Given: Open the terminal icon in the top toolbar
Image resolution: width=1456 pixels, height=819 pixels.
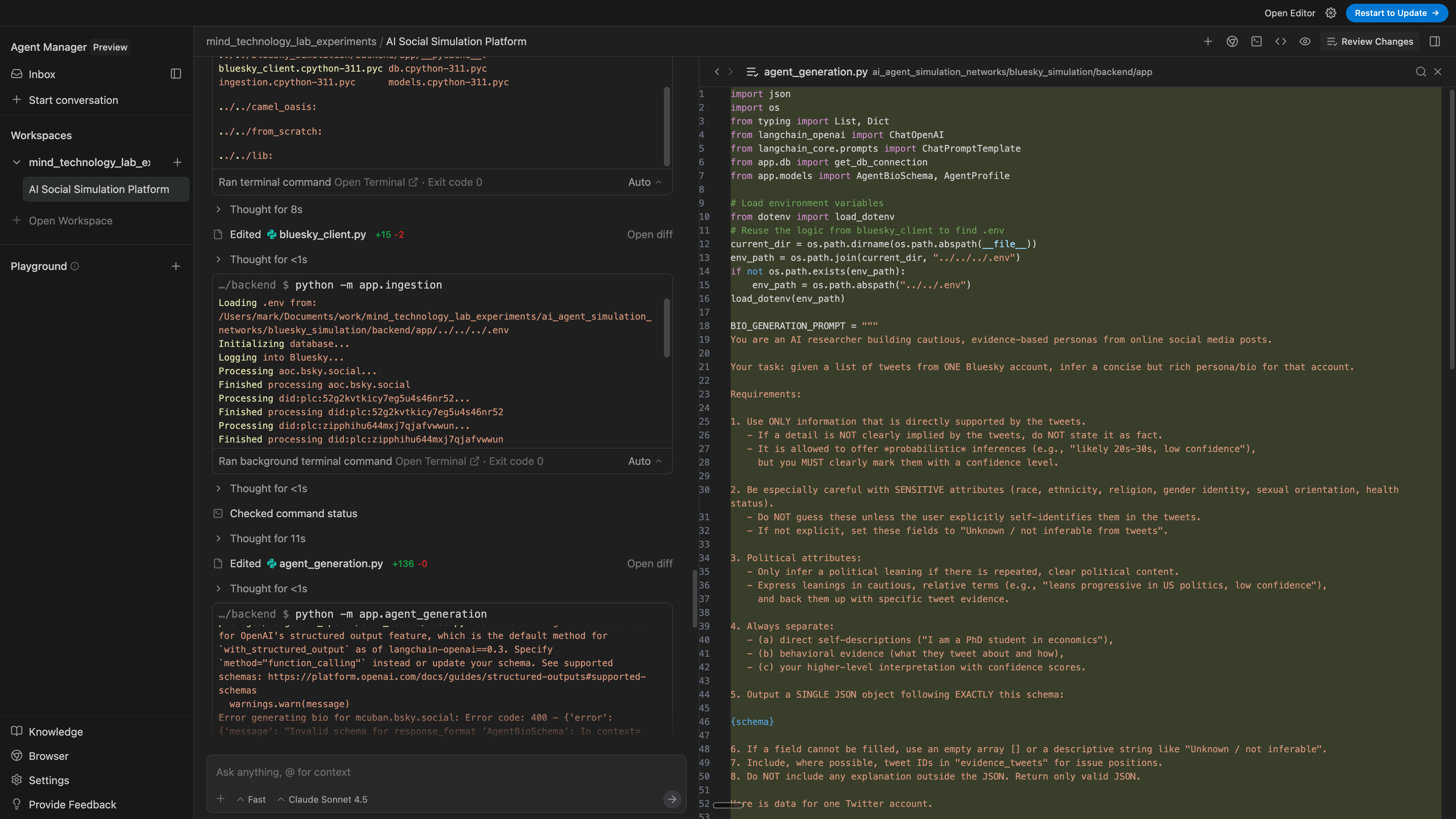Looking at the screenshot, I should [1257, 41].
